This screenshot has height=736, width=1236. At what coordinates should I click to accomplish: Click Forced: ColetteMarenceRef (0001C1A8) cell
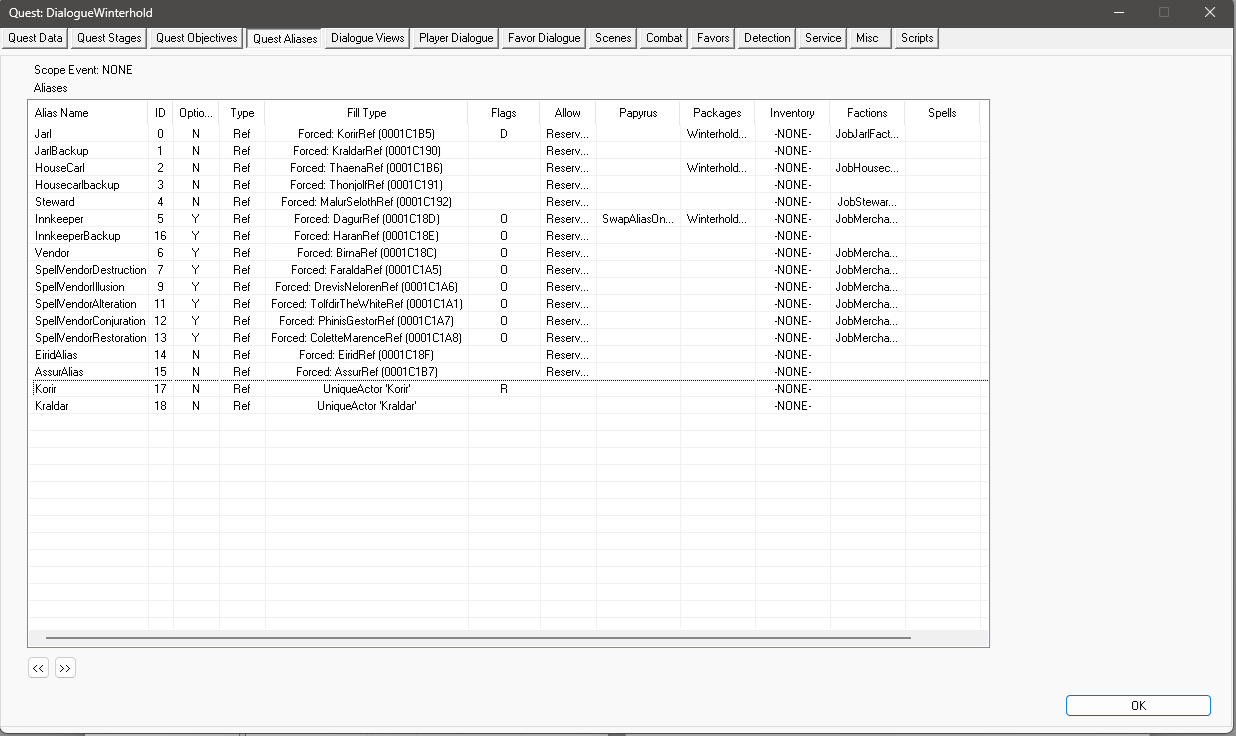tap(367, 338)
